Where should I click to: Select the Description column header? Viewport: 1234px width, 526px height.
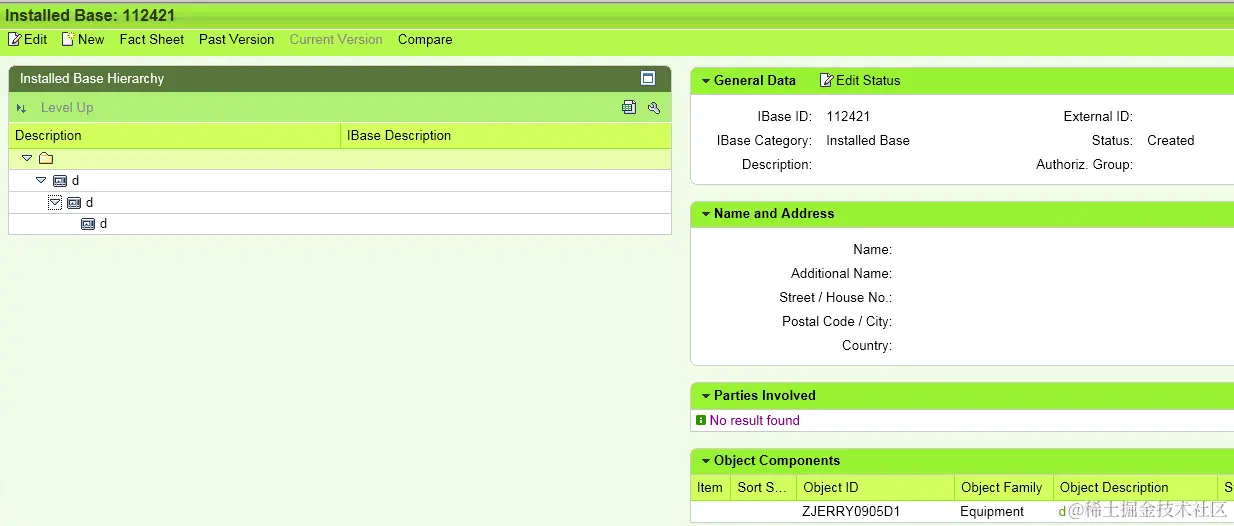click(x=174, y=135)
